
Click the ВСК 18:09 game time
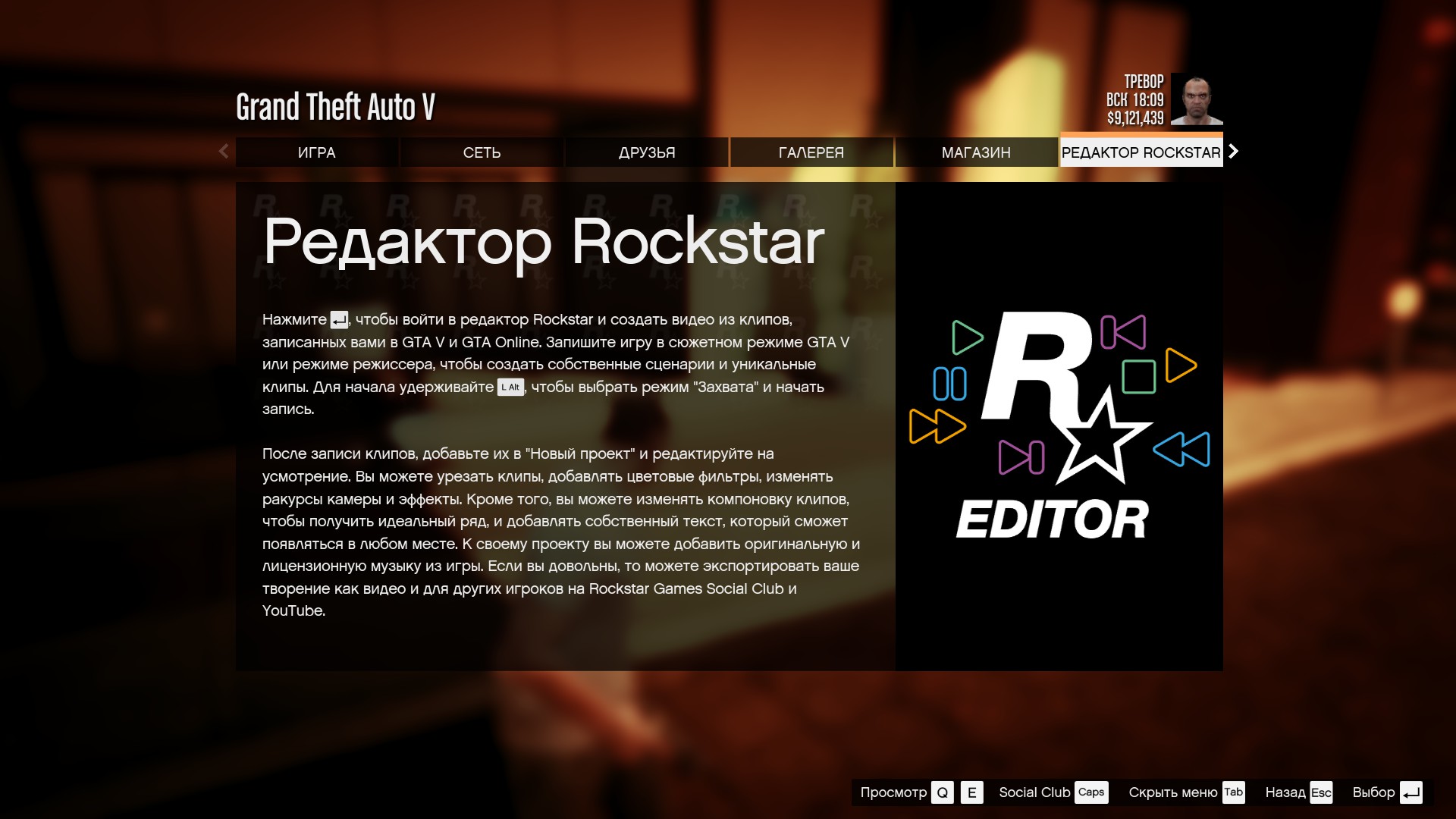pyautogui.click(x=1135, y=100)
